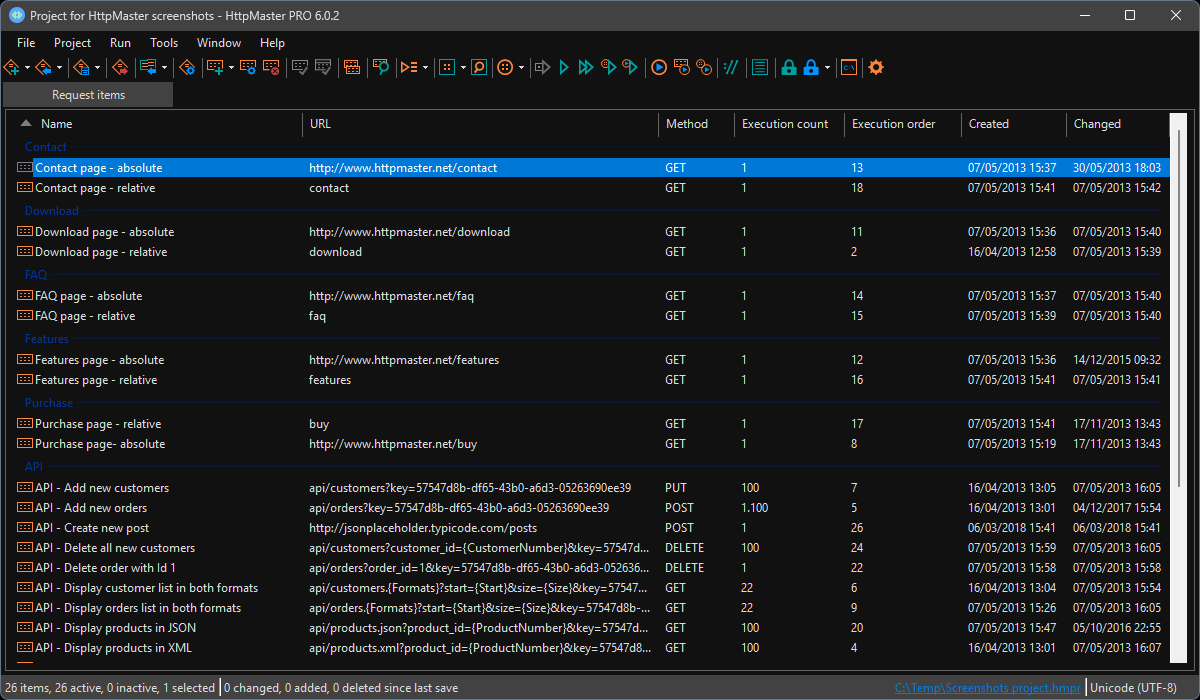Click the 'http://www.httpmaster.net/features' URL cell
Viewport: 1200px width, 700px height.
coord(404,360)
